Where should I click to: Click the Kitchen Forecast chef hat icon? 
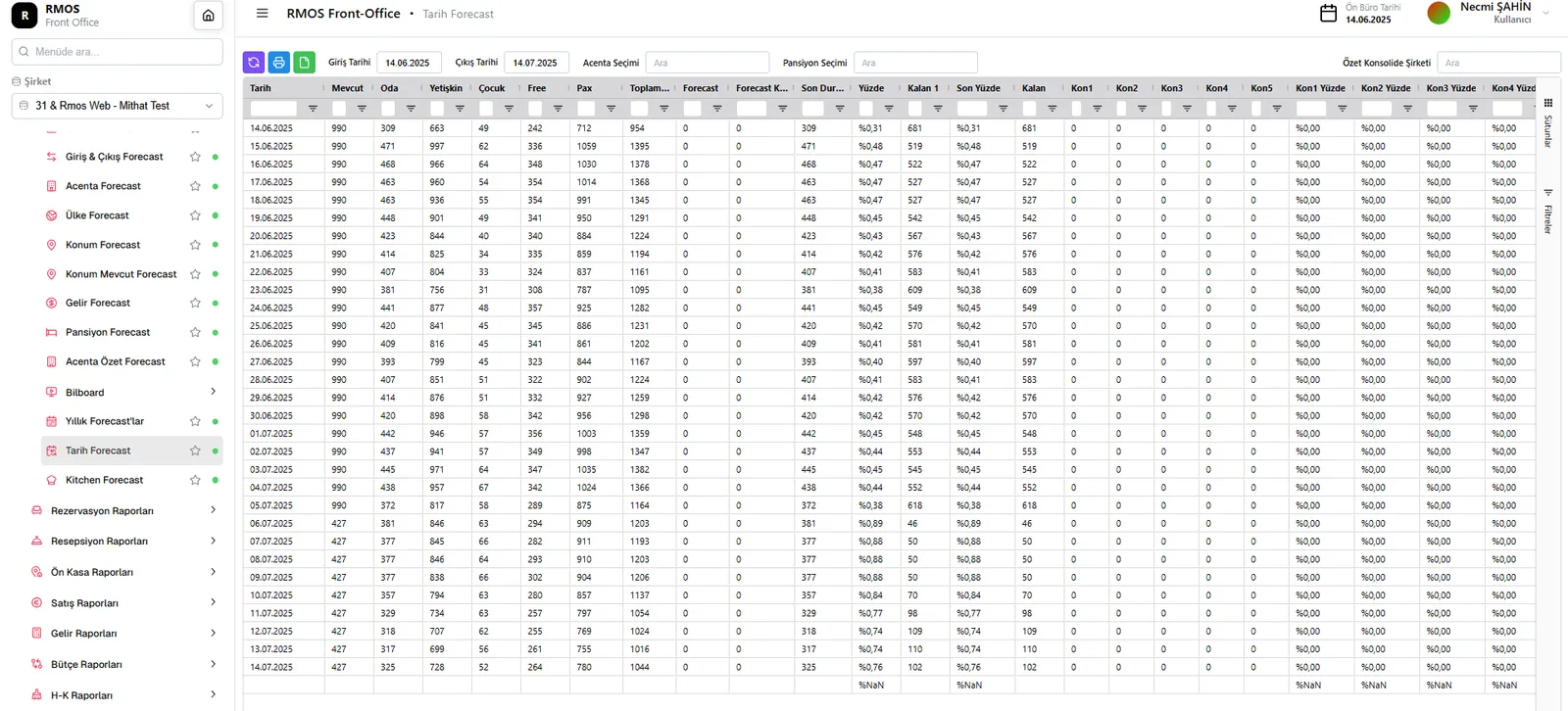[x=51, y=480]
